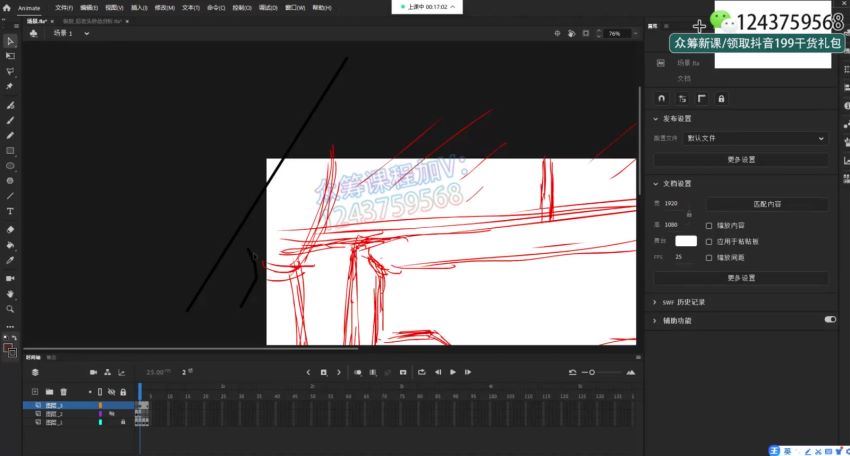850x456 pixels.
Task: Select the Hand tool
Action: click(10, 293)
